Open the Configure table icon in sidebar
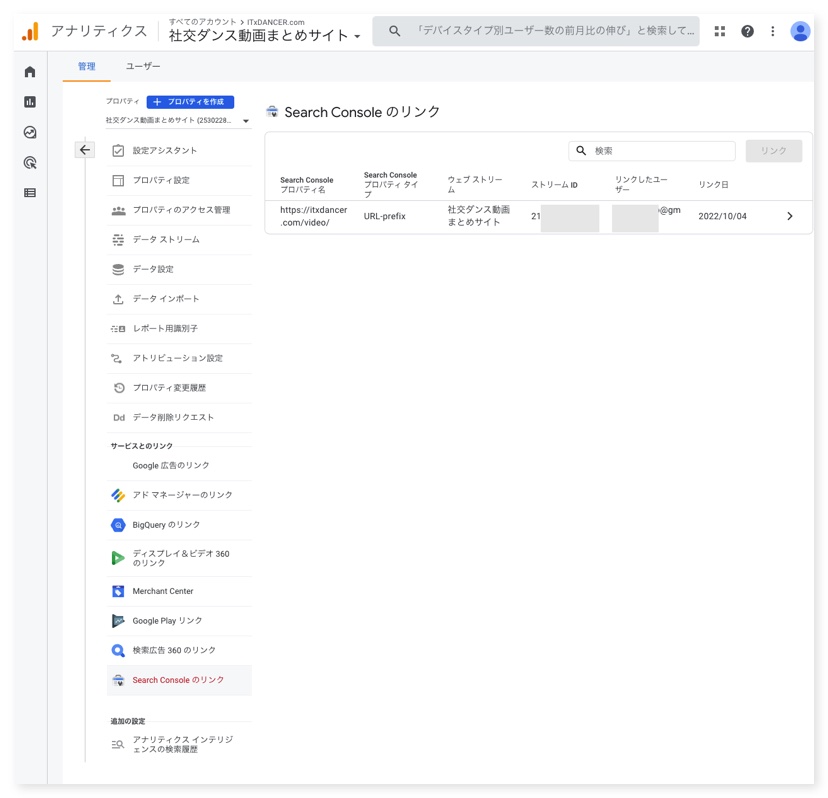This screenshot has height=798, width=828. [30, 193]
